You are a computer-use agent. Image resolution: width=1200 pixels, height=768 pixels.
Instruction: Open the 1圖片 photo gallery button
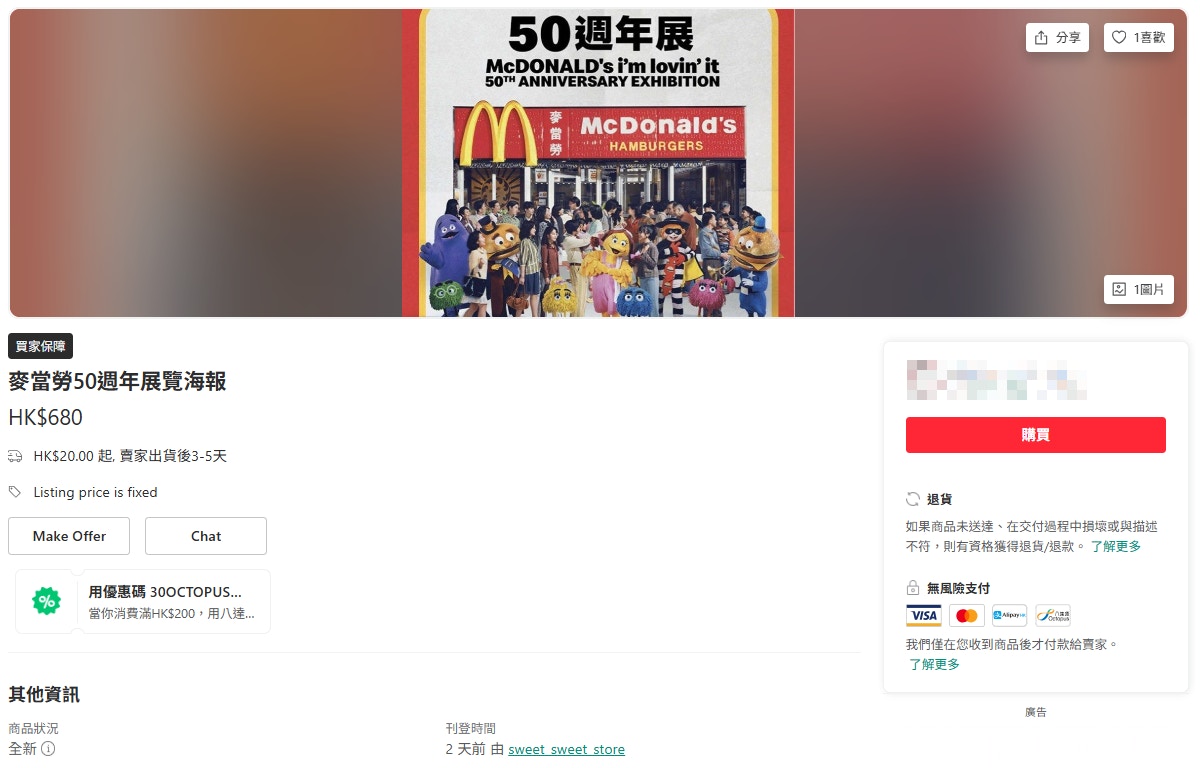(x=1139, y=289)
